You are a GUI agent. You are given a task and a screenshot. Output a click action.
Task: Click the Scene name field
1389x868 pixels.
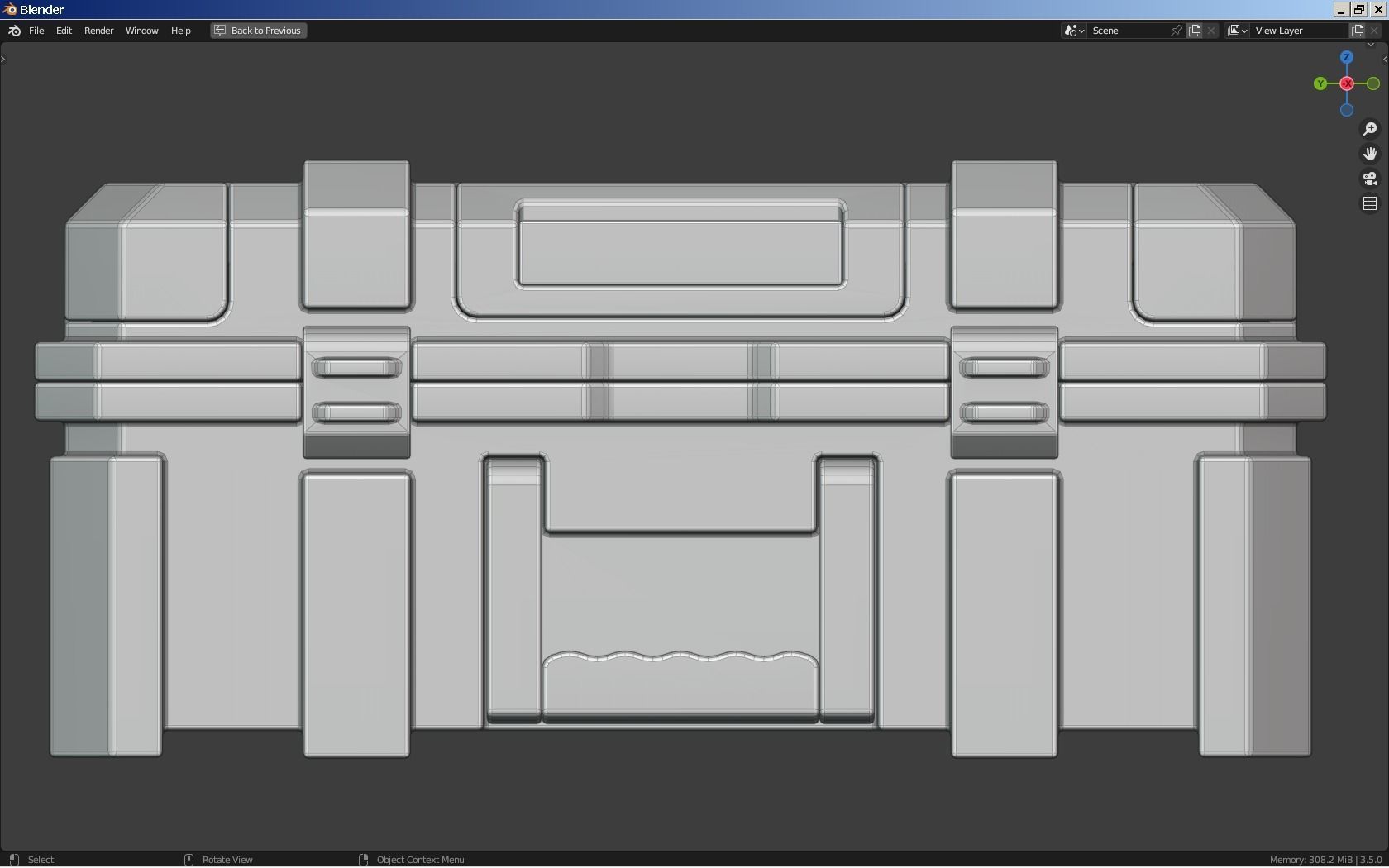1129,31
